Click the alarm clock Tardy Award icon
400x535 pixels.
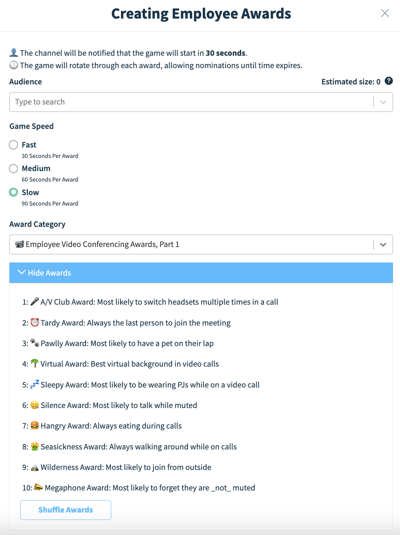[x=34, y=322]
